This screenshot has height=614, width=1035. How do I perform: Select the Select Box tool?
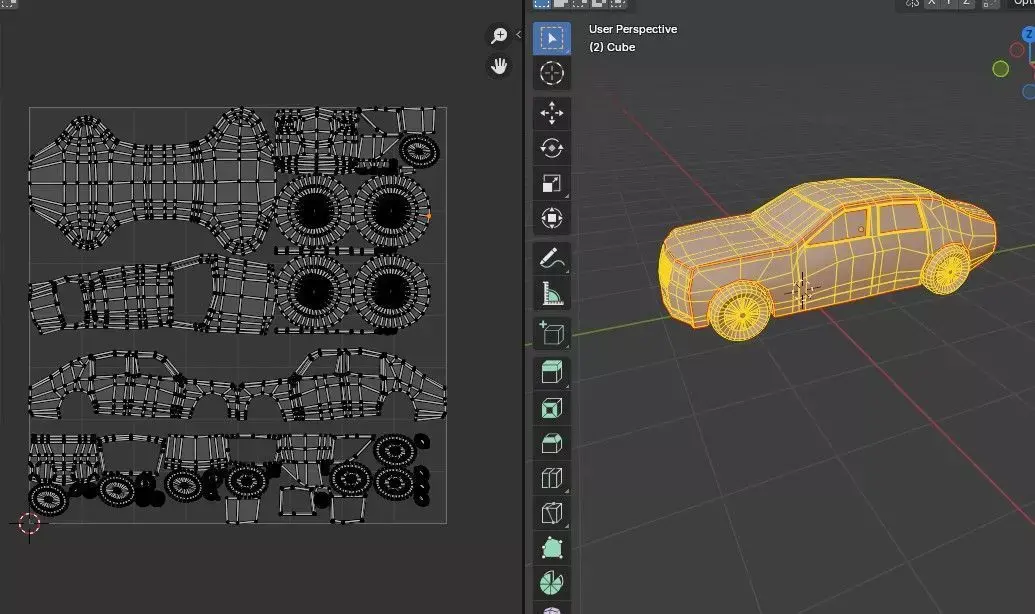pos(551,38)
